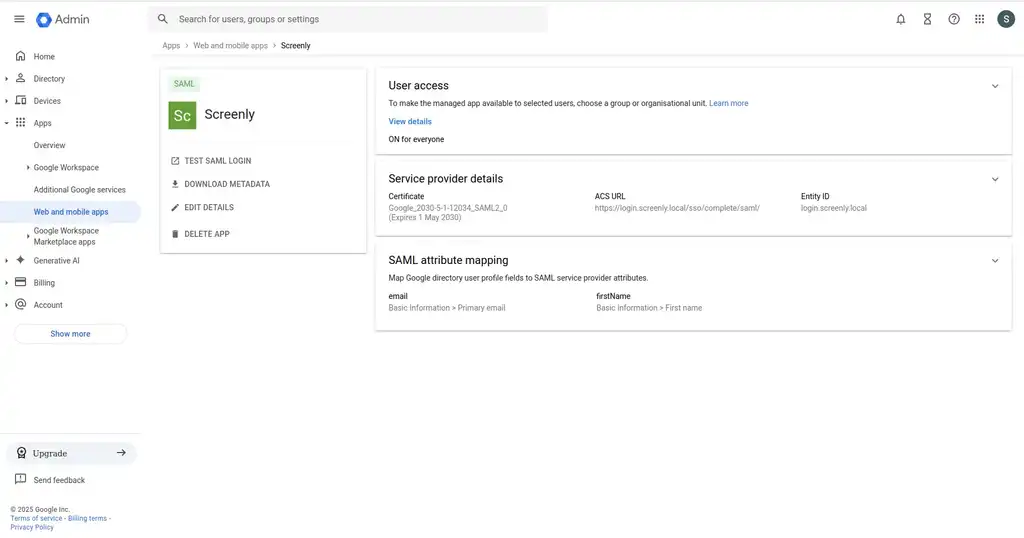Expand the Devices tree arrow
The image size is (1024, 538).
tap(7, 101)
